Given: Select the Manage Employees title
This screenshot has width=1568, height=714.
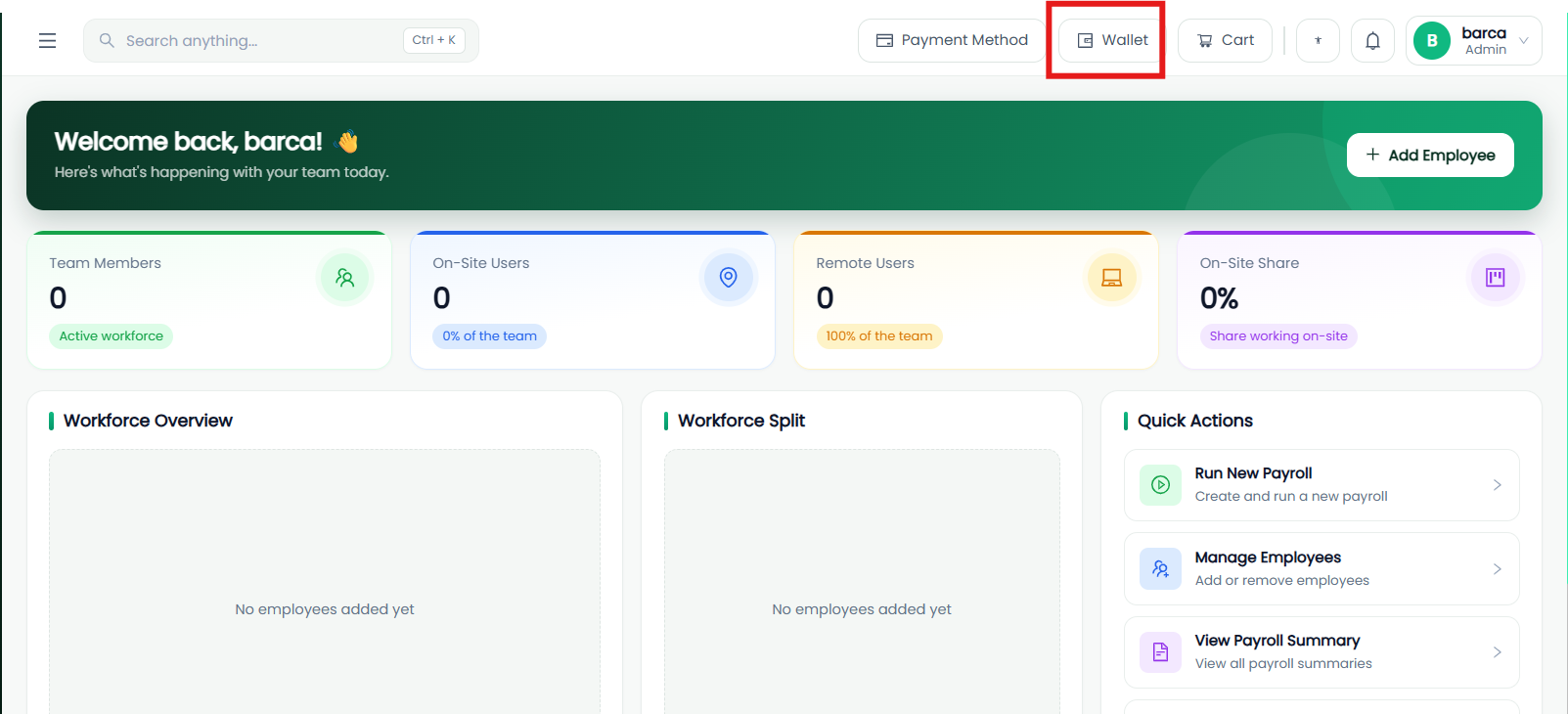Looking at the screenshot, I should (x=1268, y=558).
